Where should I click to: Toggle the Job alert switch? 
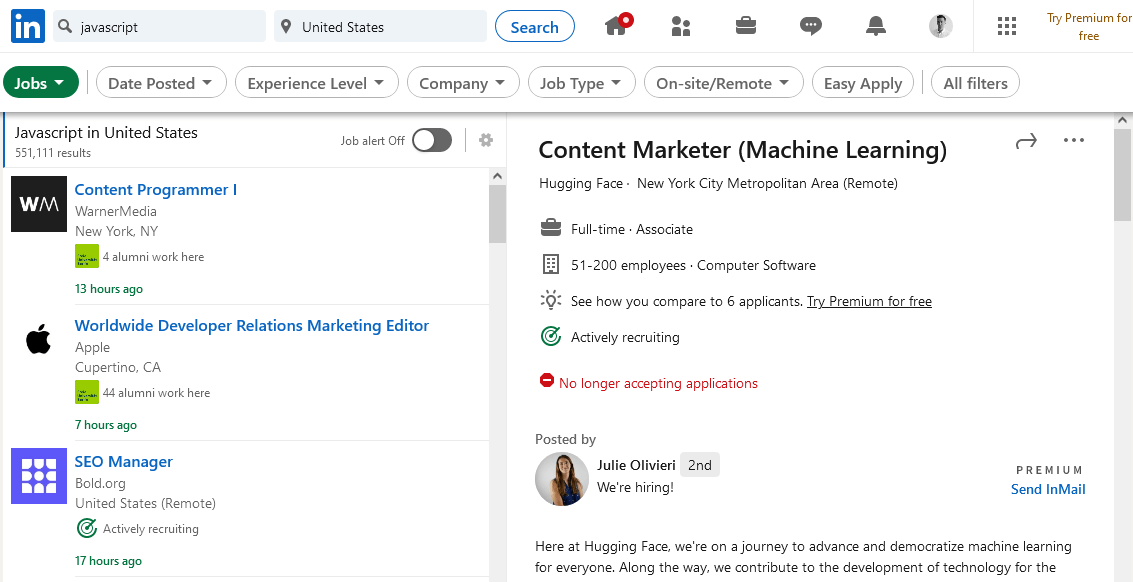(432, 140)
